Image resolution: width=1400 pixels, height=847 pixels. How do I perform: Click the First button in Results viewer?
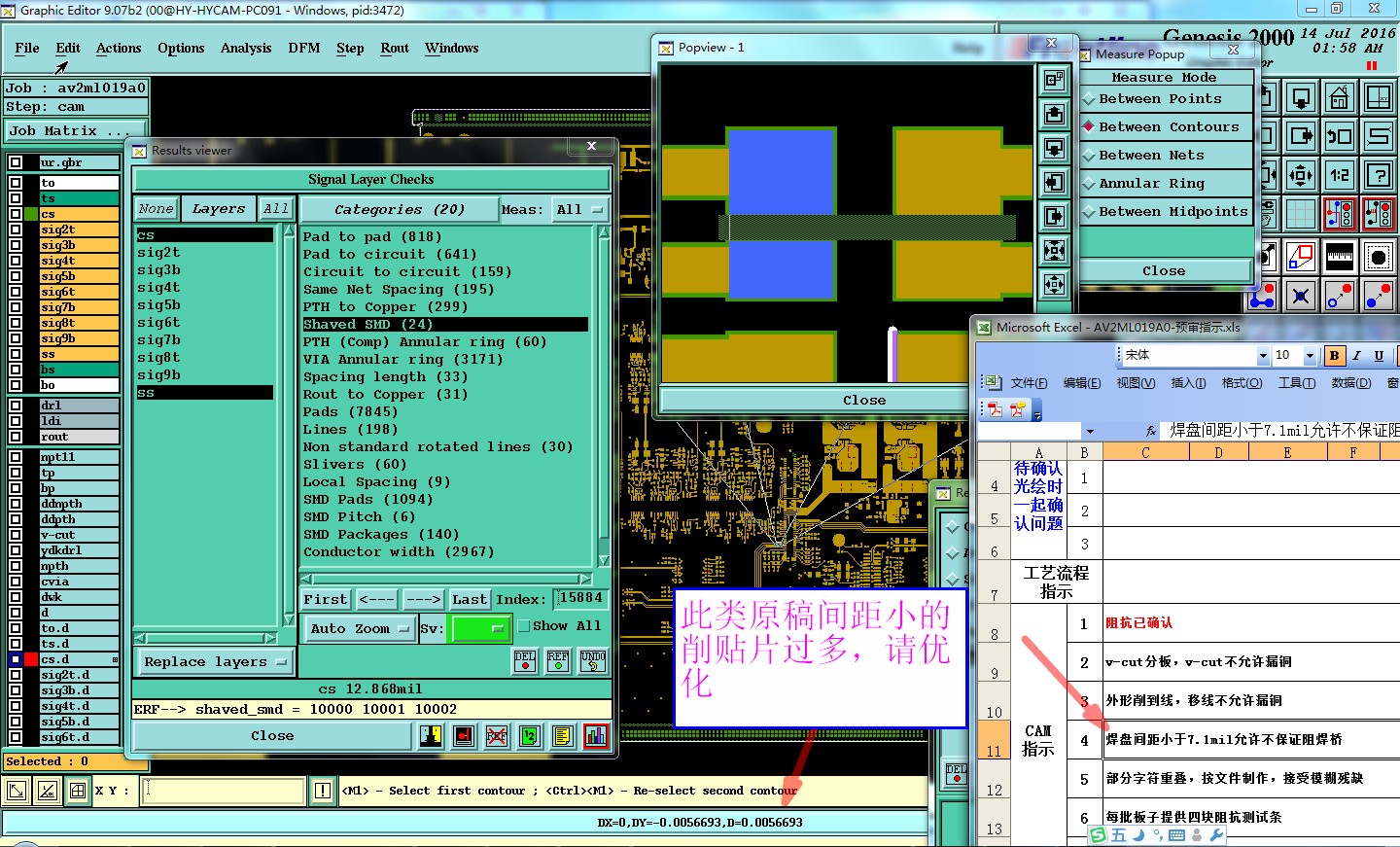point(325,600)
